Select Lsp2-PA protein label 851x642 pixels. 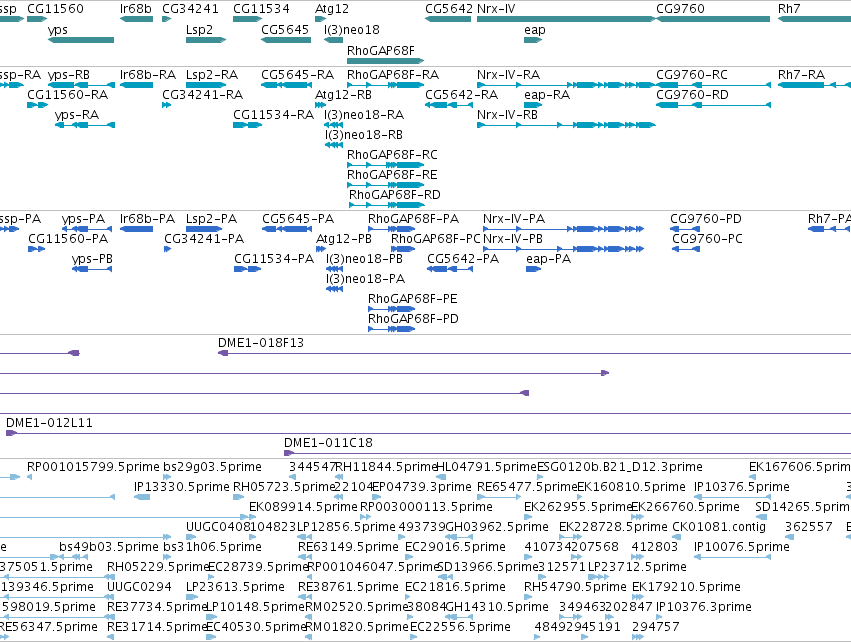(212, 219)
